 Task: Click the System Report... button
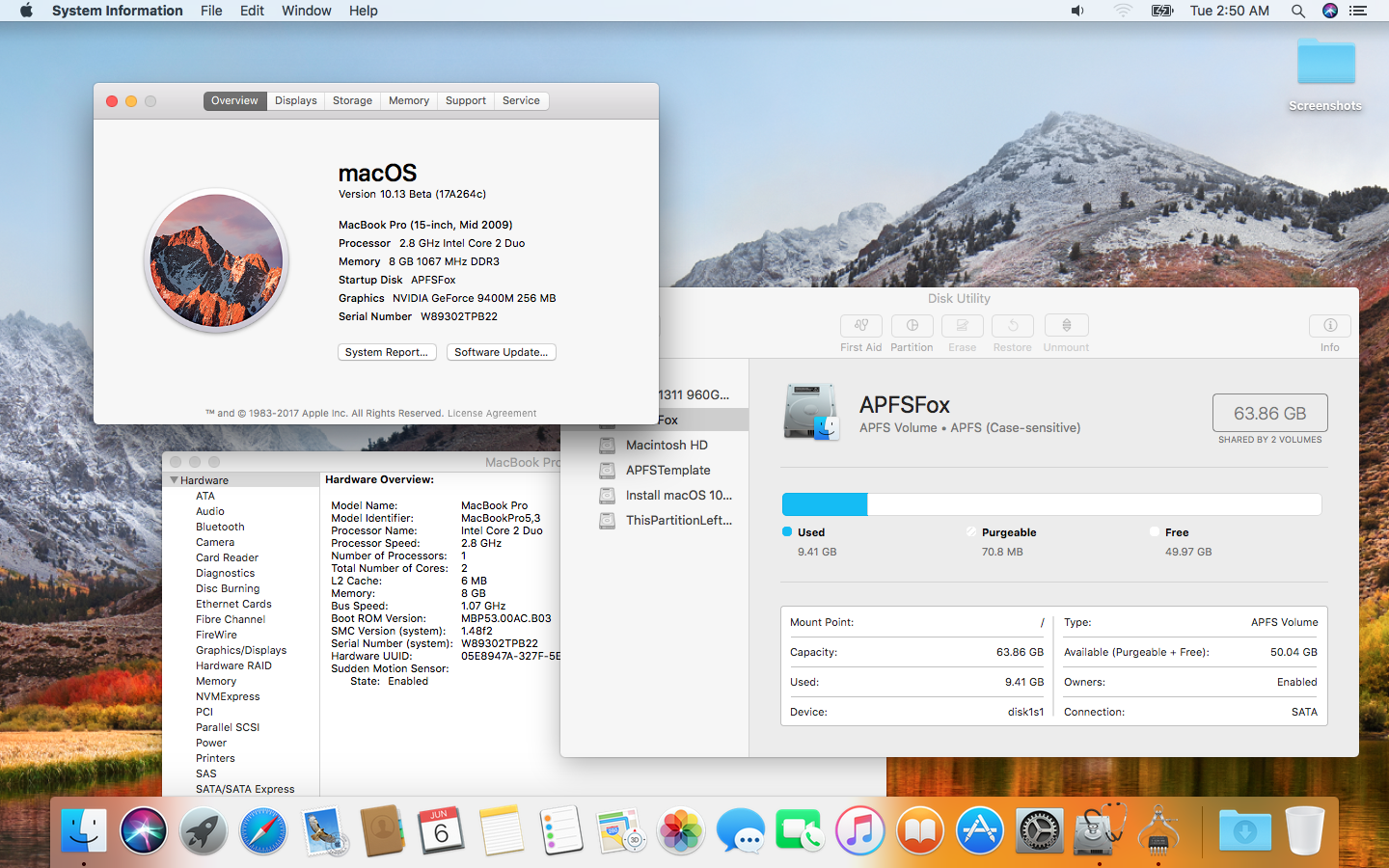[387, 352]
